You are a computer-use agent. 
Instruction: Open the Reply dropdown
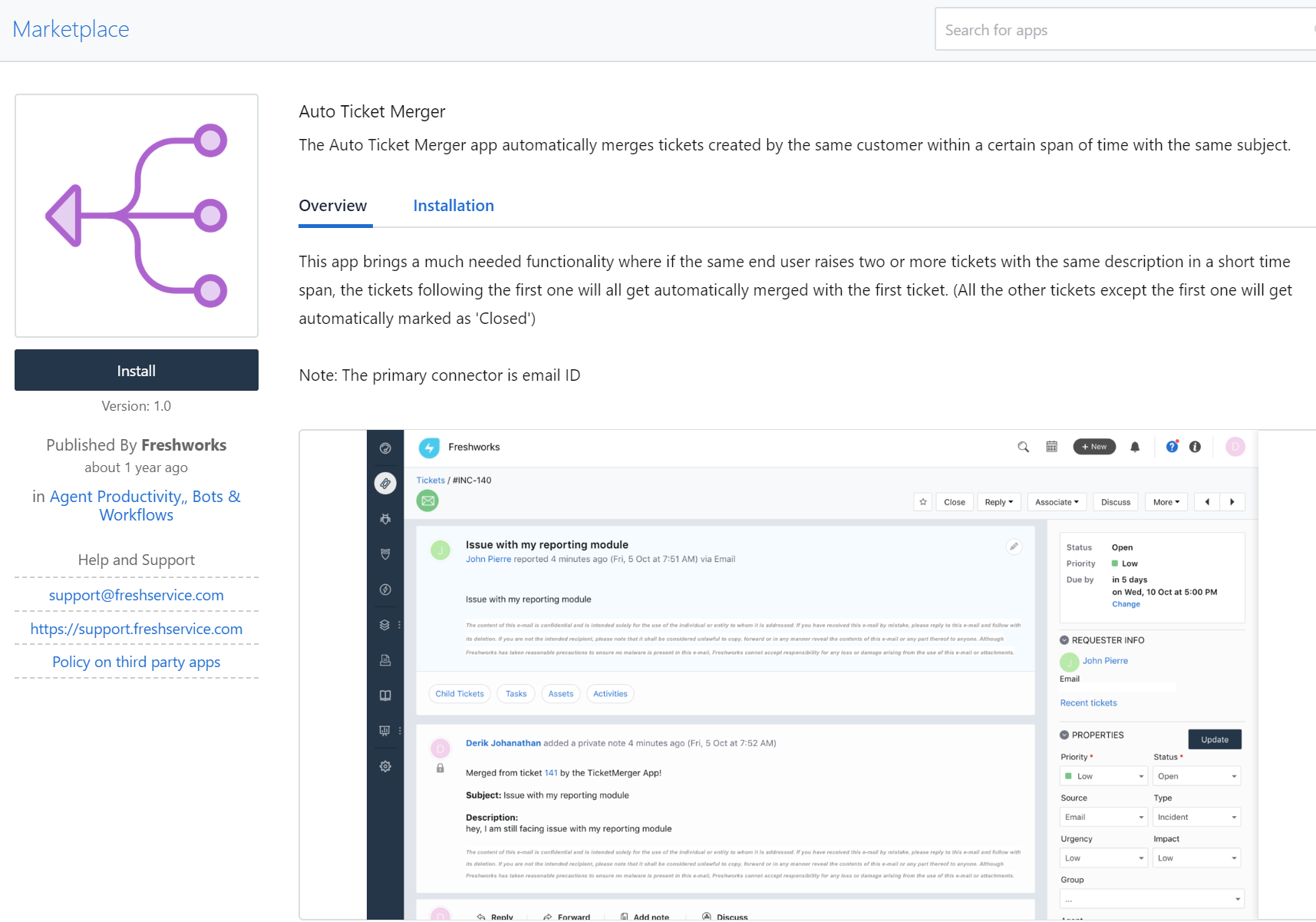[999, 502]
